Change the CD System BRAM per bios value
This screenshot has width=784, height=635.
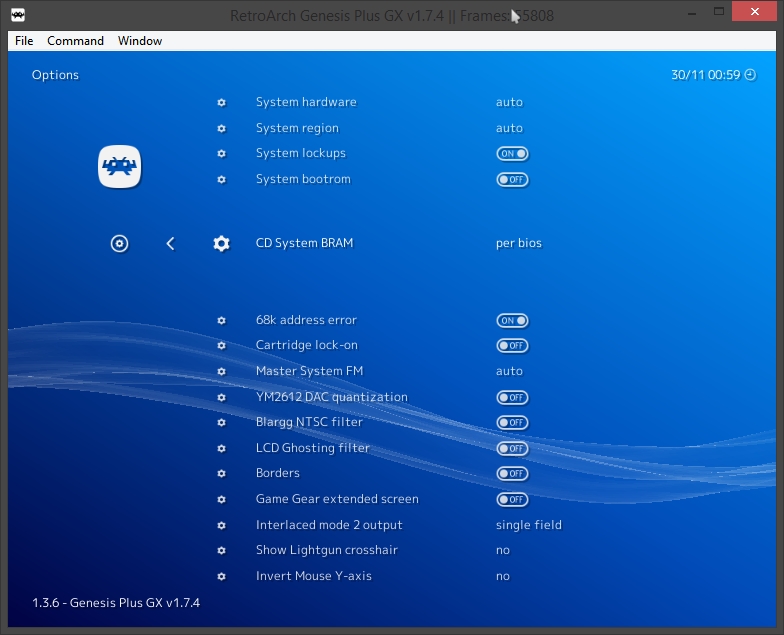pyautogui.click(x=518, y=244)
